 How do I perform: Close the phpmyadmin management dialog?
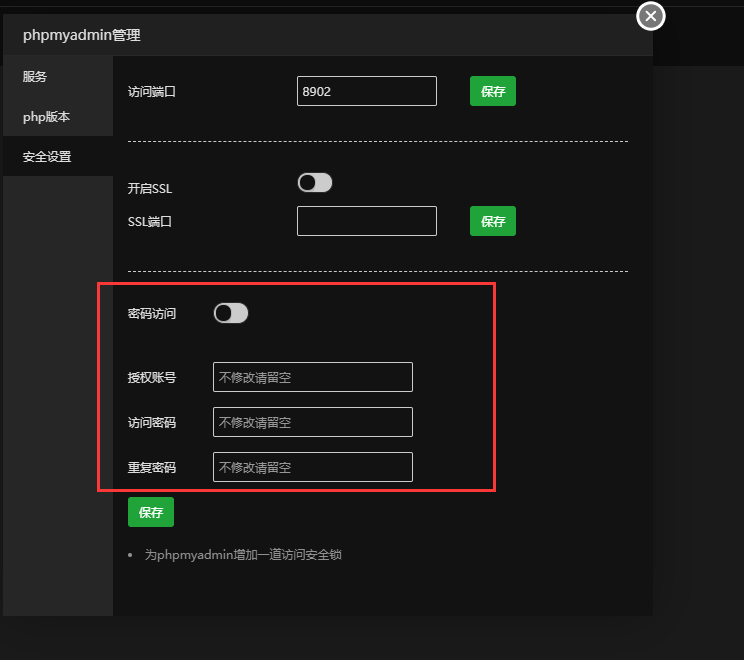coord(651,16)
